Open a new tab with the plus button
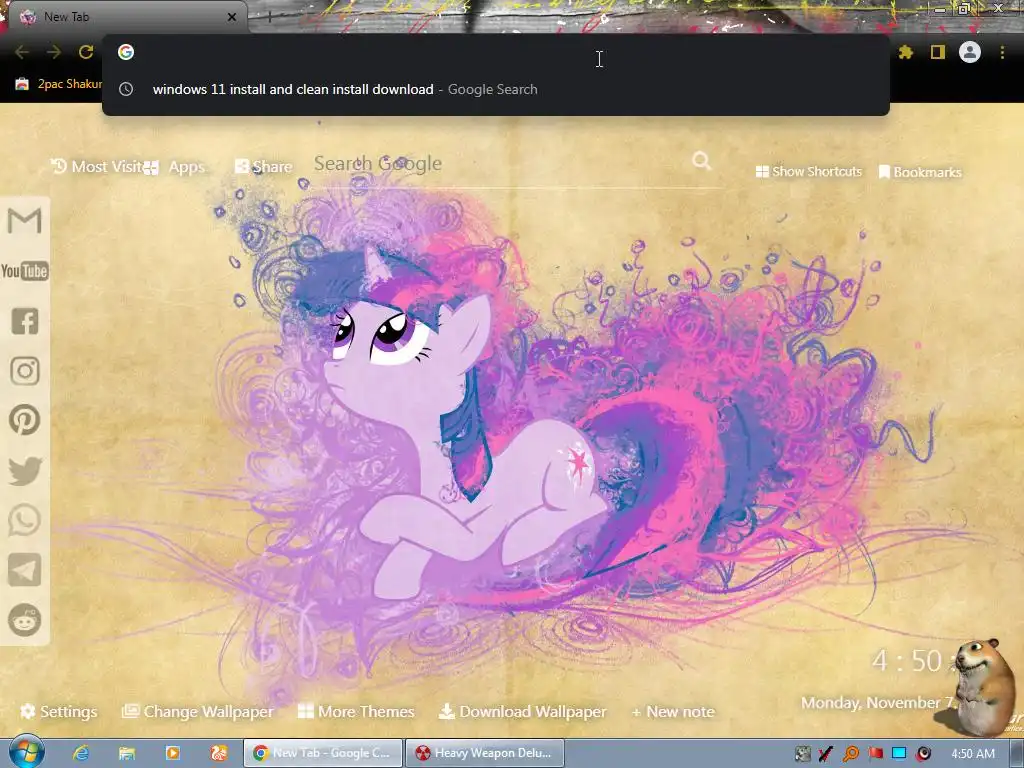The width and height of the screenshot is (1024, 768). 269,17
